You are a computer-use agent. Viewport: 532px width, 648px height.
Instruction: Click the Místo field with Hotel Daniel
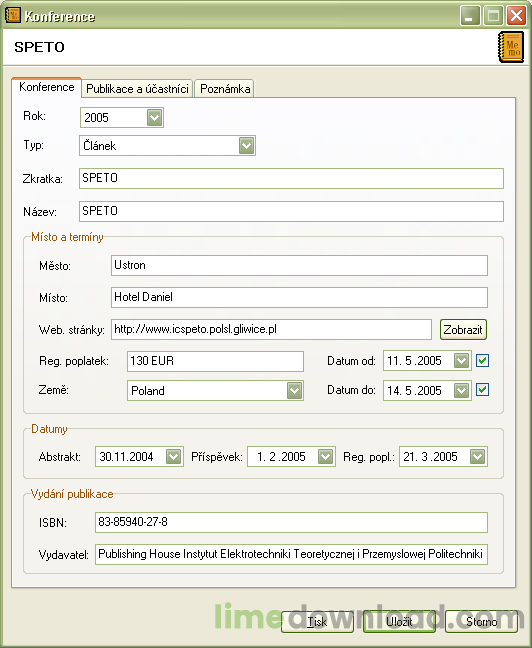click(299, 298)
